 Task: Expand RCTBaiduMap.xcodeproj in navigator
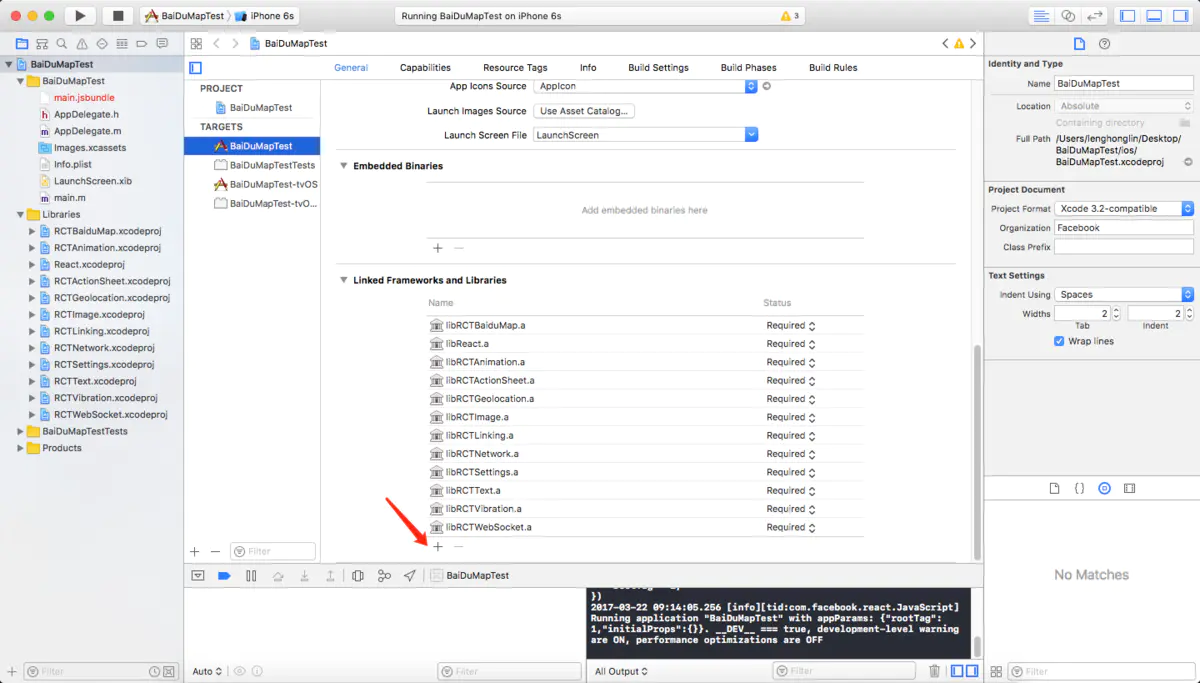(x=32, y=231)
